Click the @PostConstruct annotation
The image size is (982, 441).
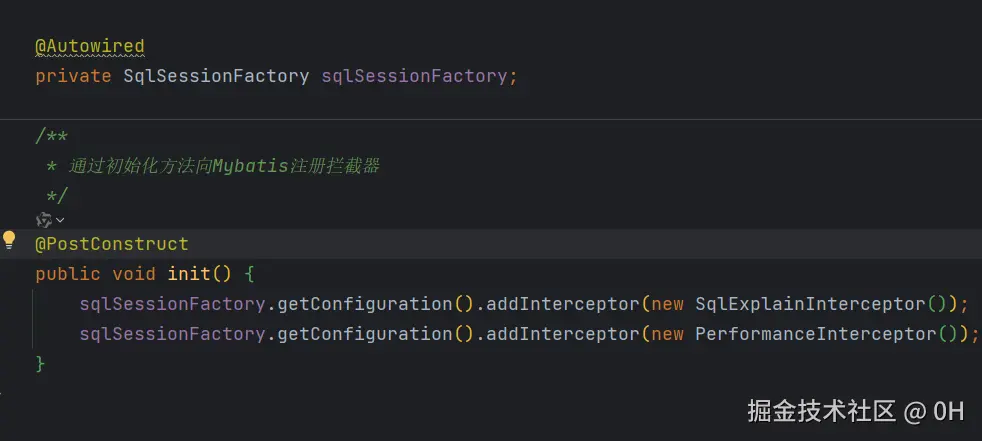111,244
